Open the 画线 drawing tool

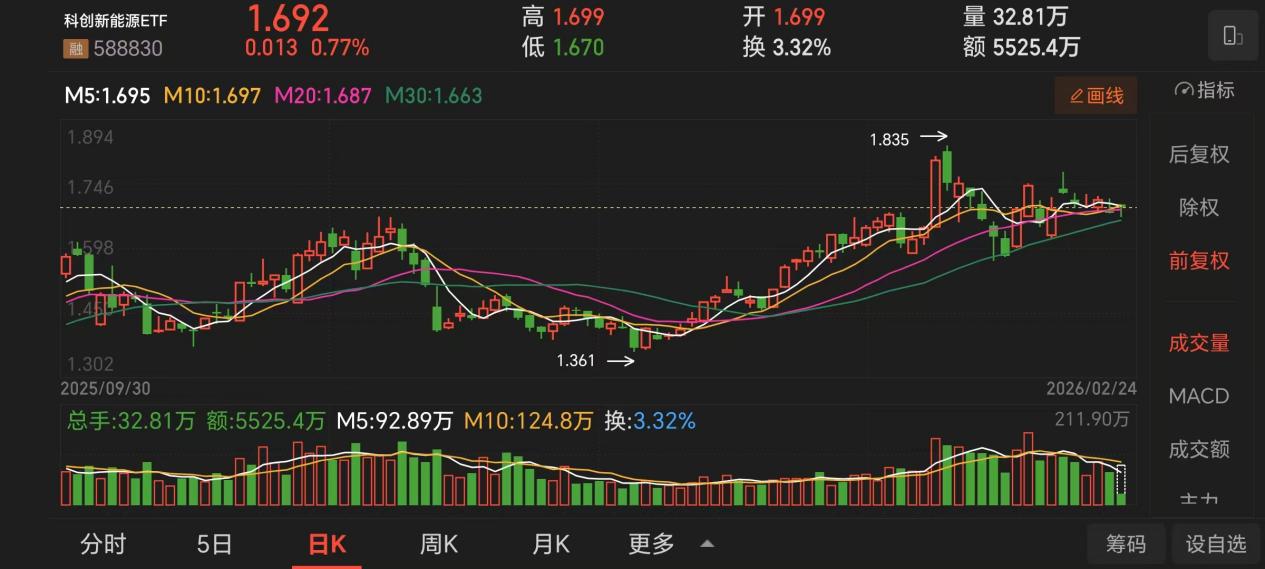[1096, 96]
